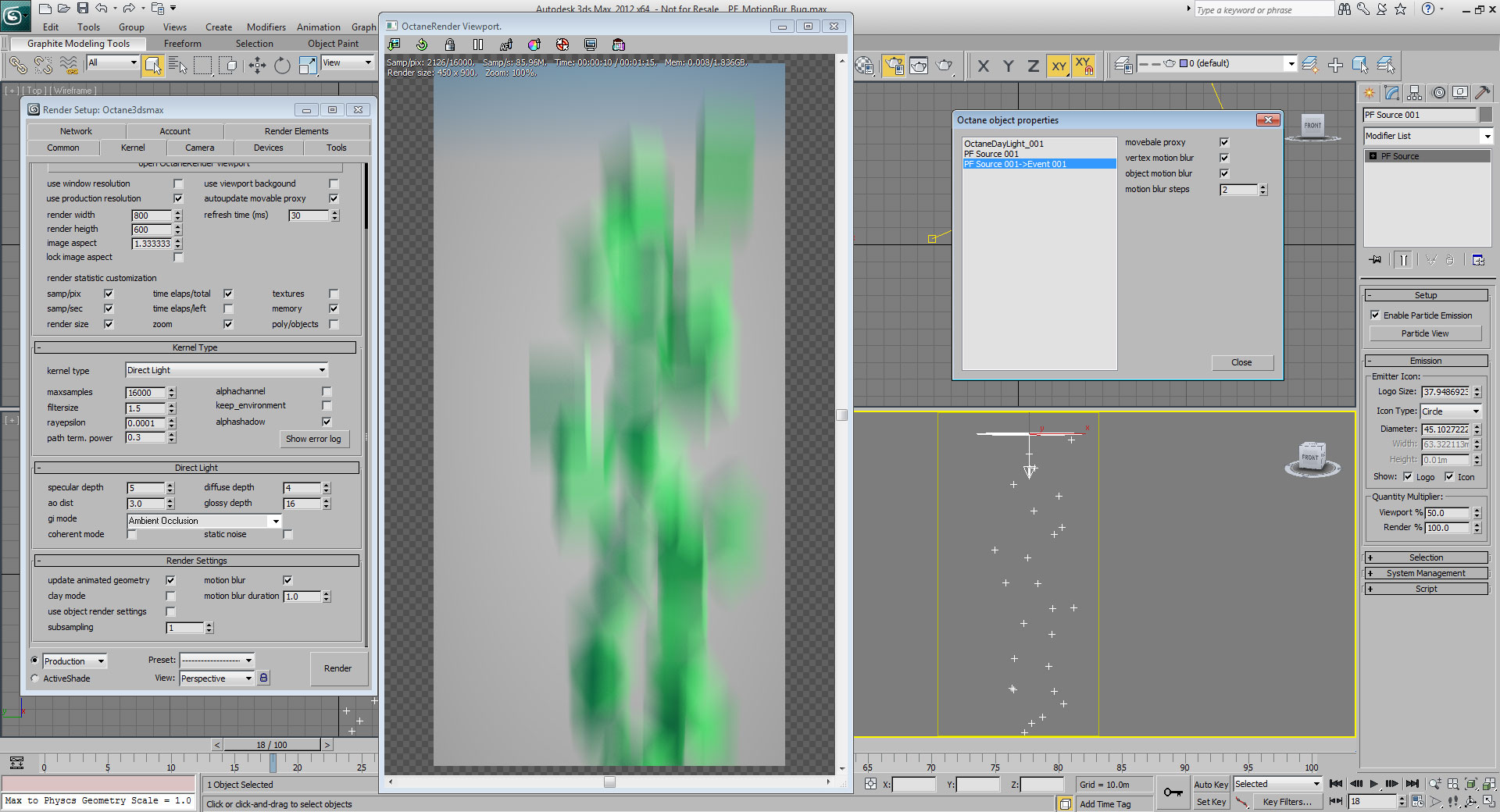Play the animation
Viewport: 1500px width, 812px height.
[x=1374, y=784]
